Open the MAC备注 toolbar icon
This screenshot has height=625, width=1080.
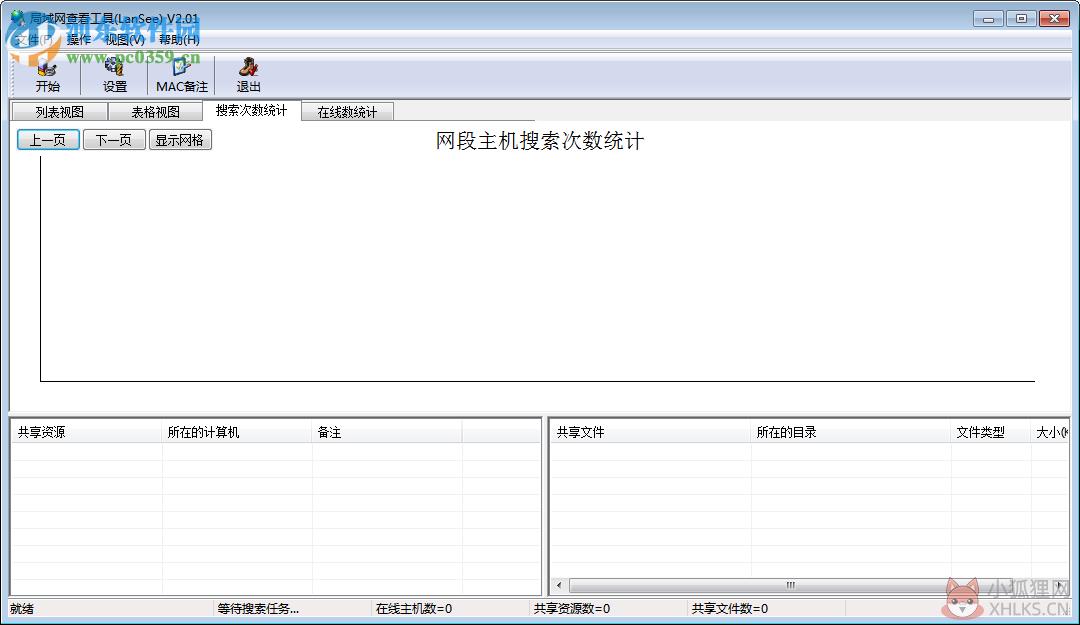tap(182, 75)
